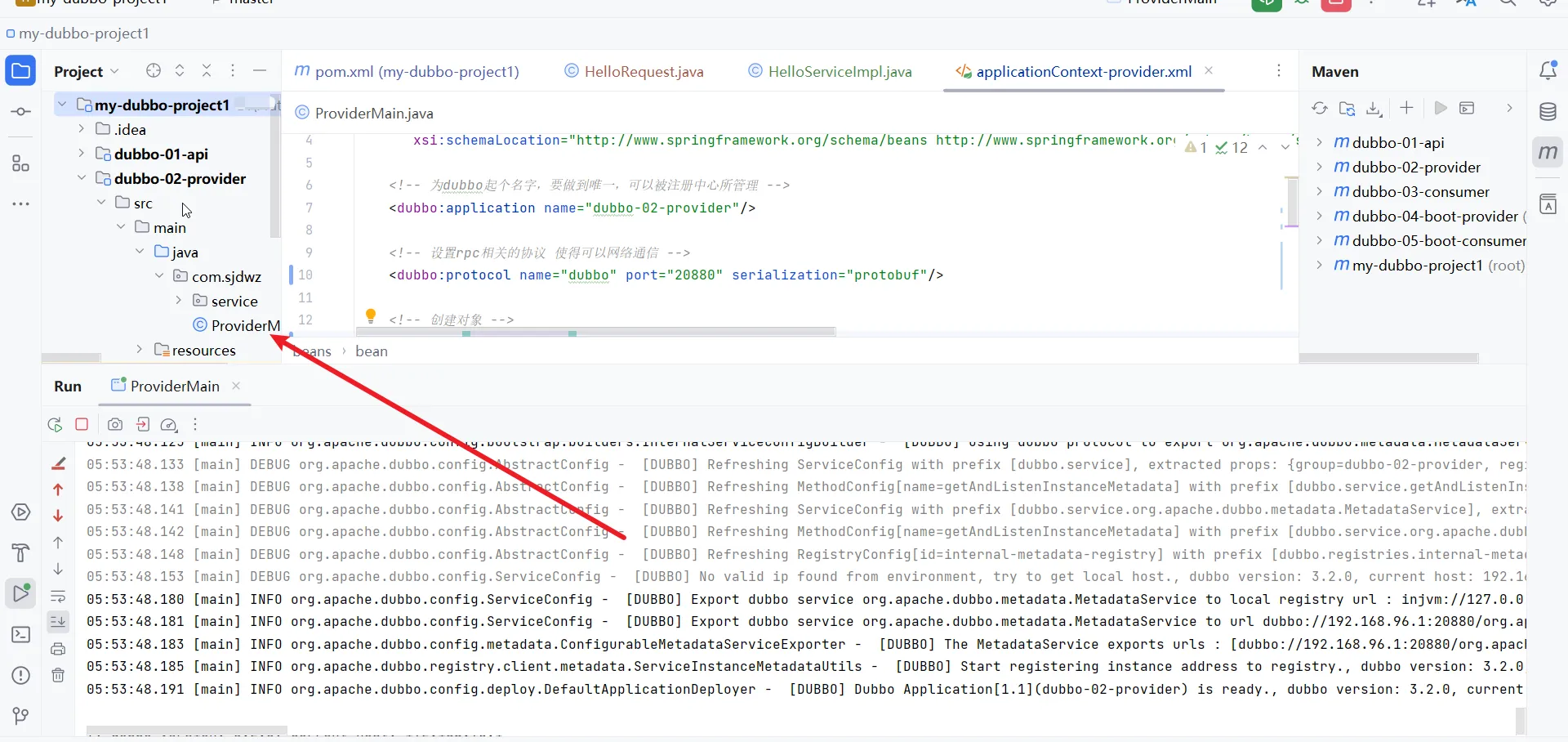Open the Database tool window

1548,112
